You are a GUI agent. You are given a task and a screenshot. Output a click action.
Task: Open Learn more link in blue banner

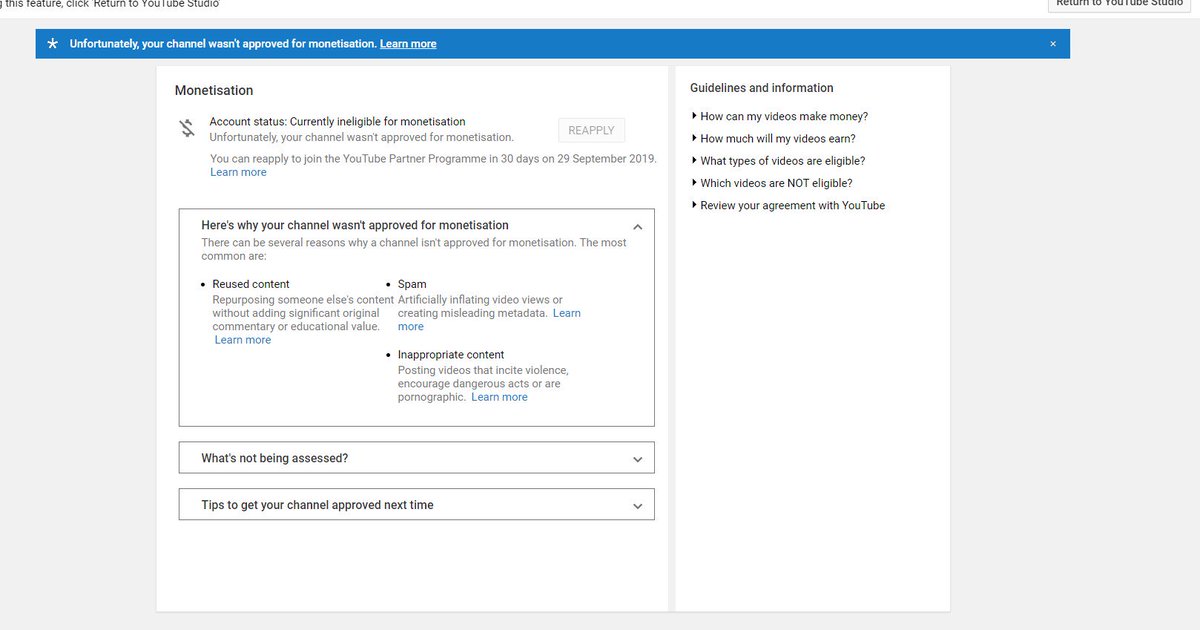pyautogui.click(x=408, y=44)
